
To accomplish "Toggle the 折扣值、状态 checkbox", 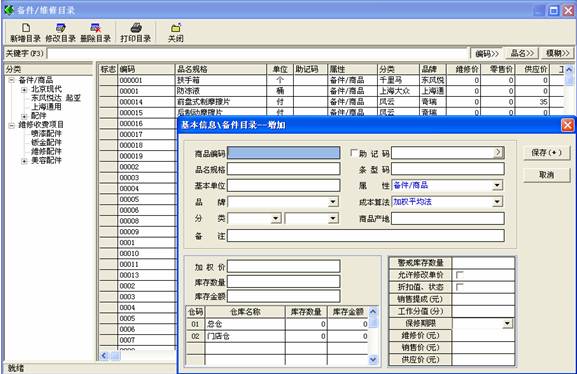I will (x=459, y=287).
